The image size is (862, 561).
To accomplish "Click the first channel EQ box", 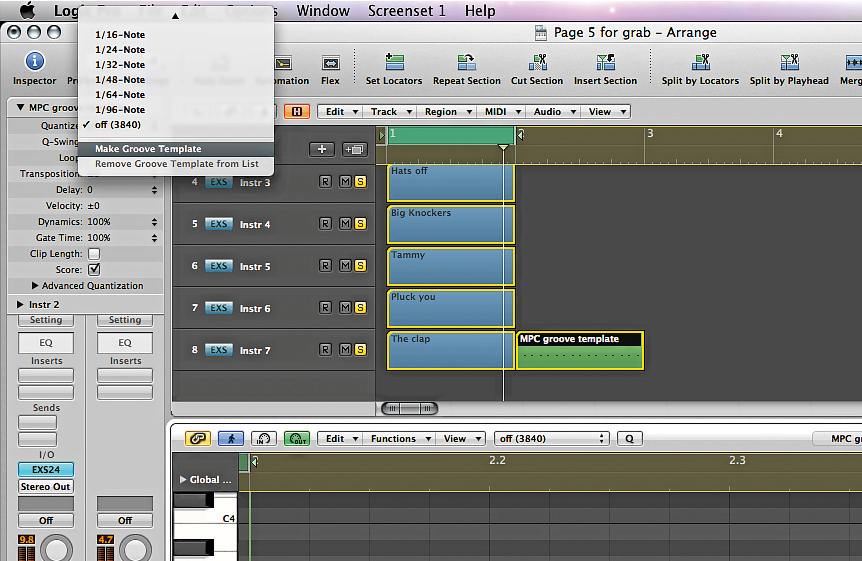I will 46,343.
